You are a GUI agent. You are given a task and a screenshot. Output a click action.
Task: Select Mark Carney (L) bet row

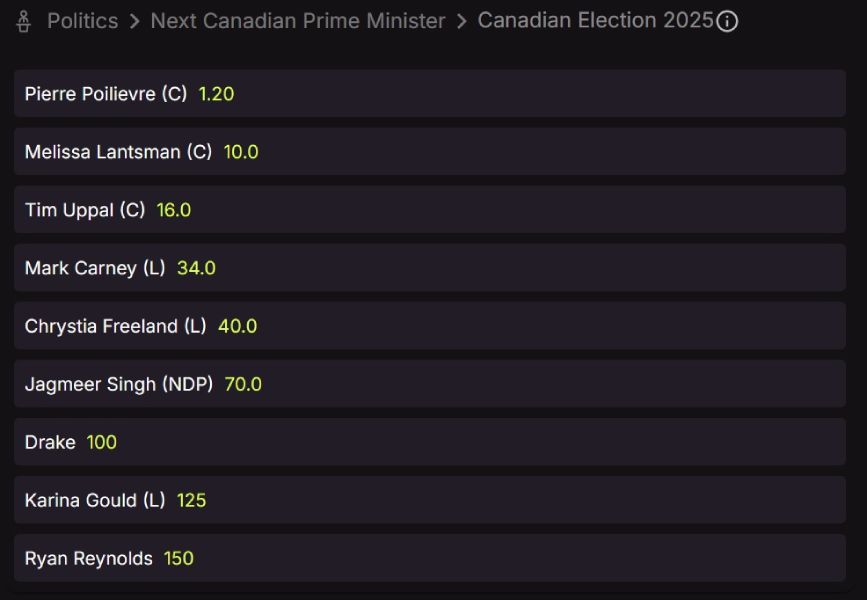coord(430,268)
